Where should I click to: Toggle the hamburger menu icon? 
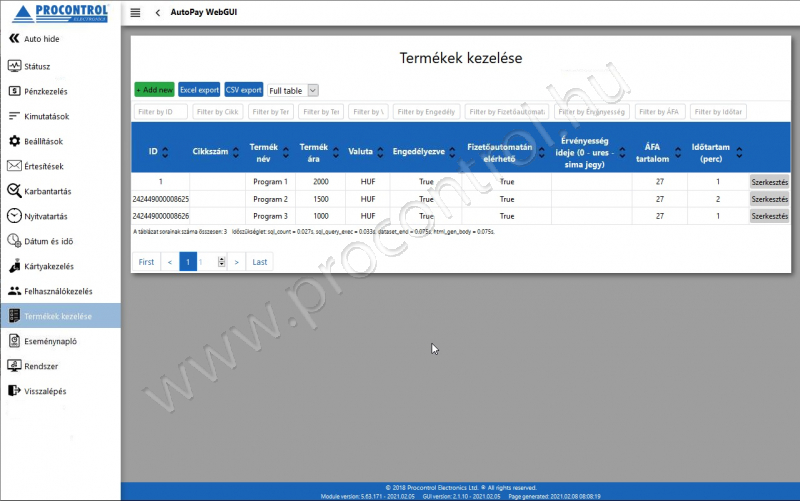(135, 13)
